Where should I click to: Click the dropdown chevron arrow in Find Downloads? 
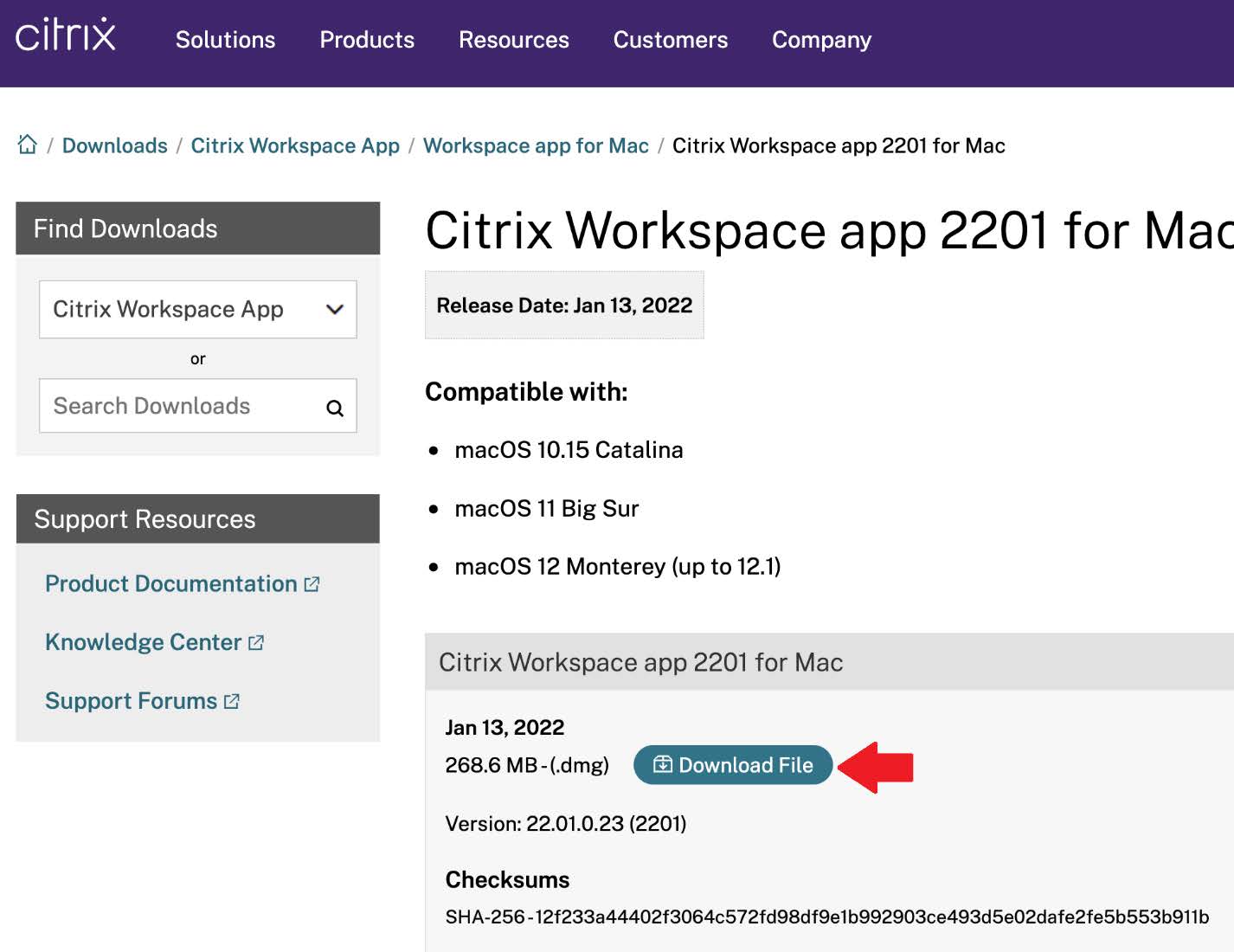point(335,309)
